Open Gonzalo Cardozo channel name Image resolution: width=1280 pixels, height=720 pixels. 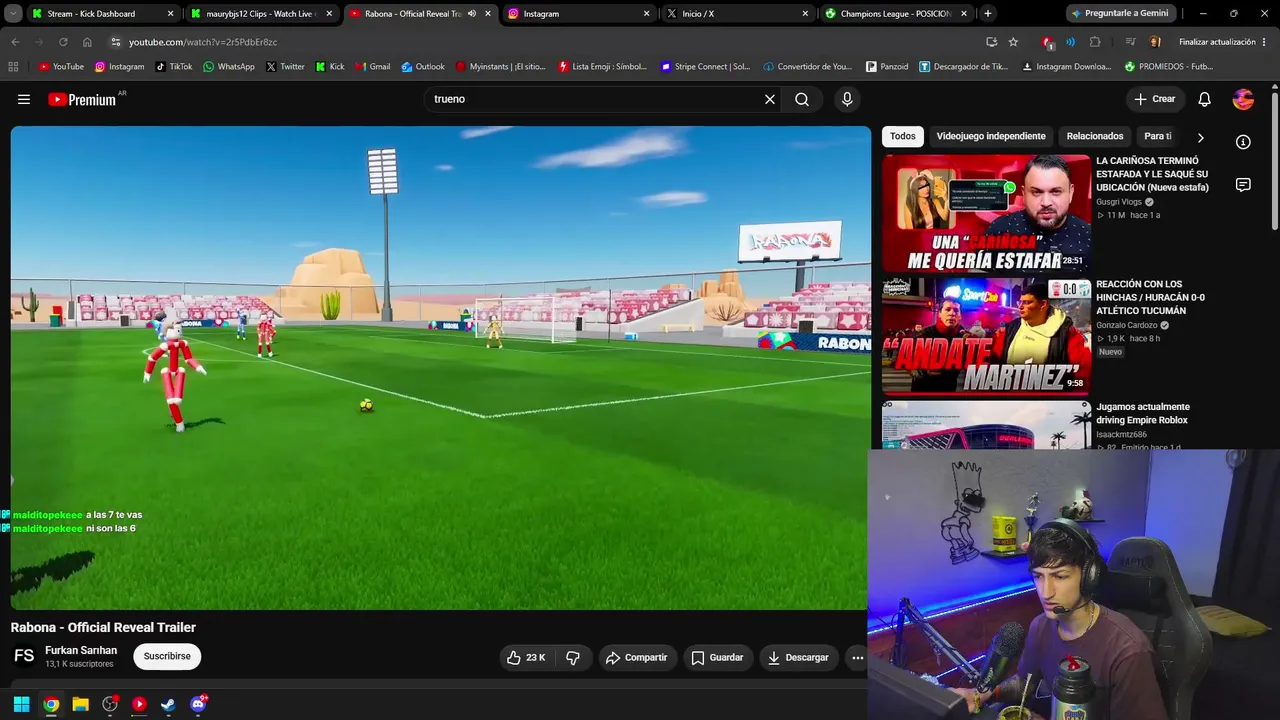[x=1127, y=325]
